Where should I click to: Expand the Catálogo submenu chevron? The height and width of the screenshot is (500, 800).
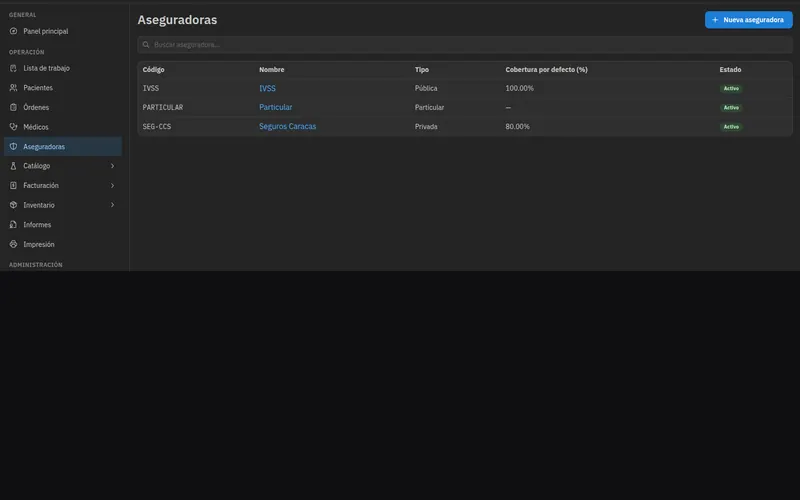click(x=112, y=166)
